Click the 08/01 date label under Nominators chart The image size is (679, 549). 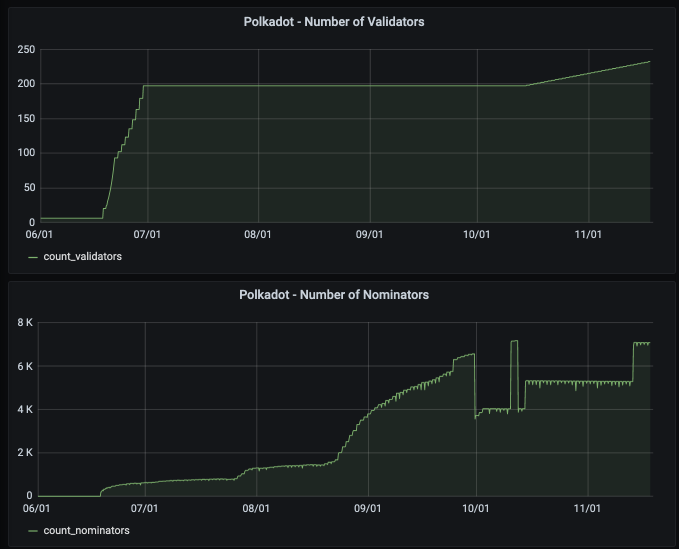256,508
